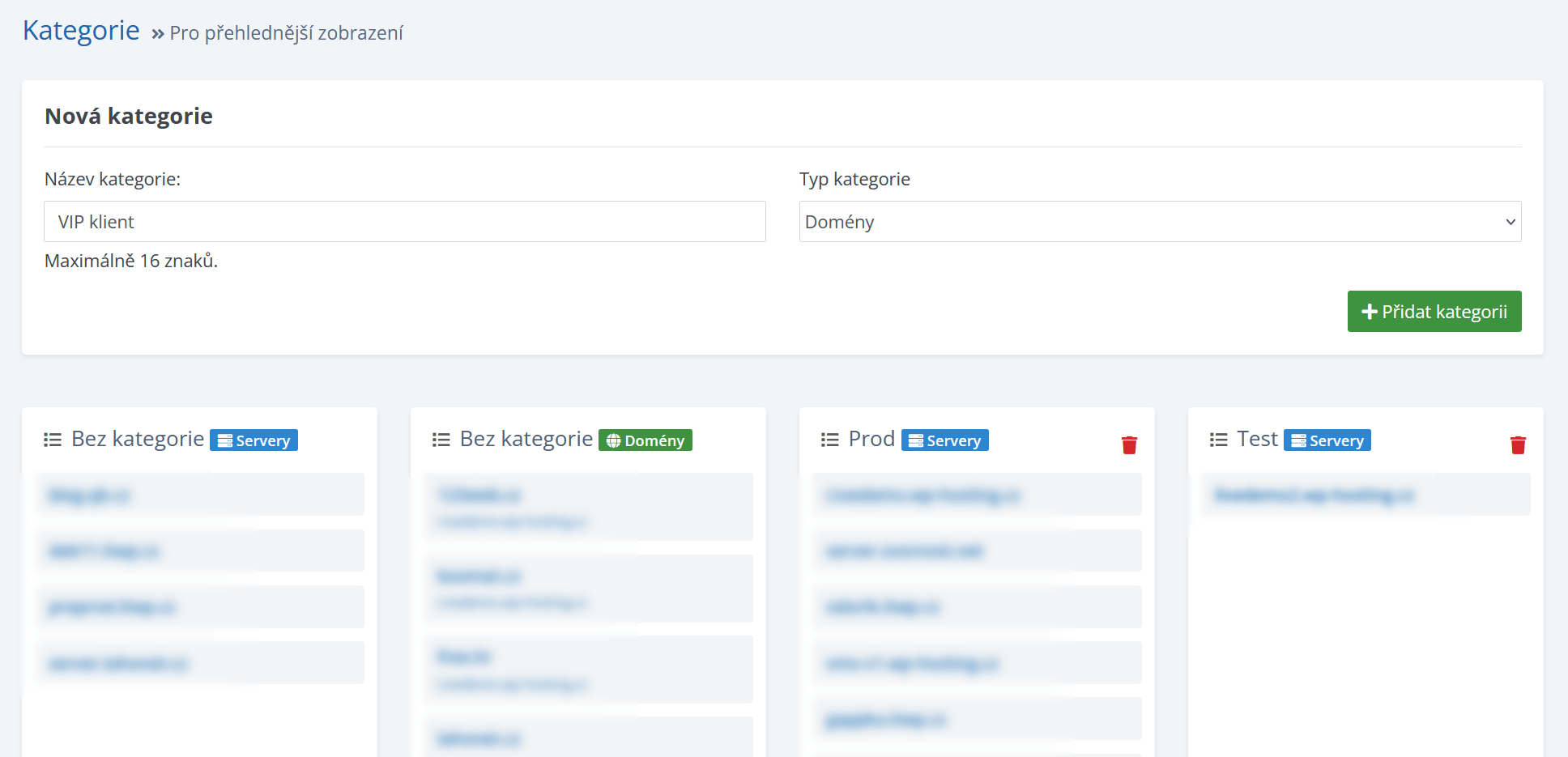
Task: Click the list icon beside Test category
Action: click(1218, 440)
